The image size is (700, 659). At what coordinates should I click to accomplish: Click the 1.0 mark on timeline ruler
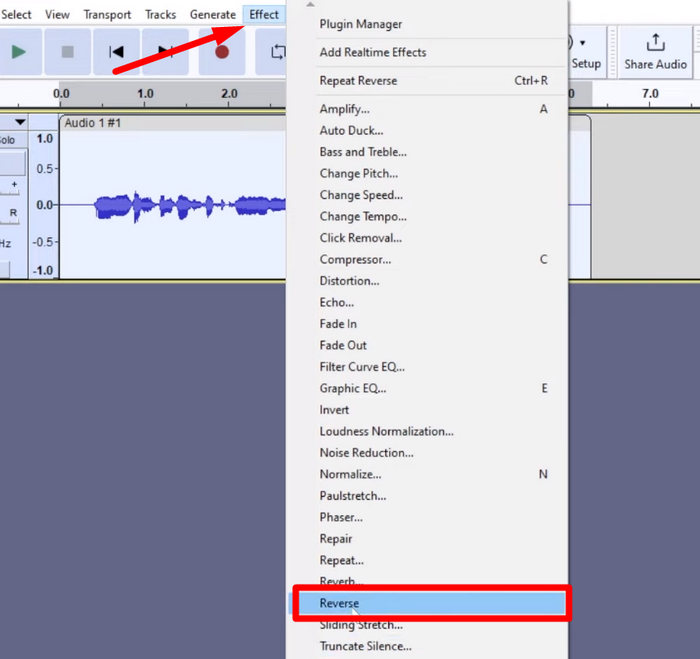tap(145, 94)
